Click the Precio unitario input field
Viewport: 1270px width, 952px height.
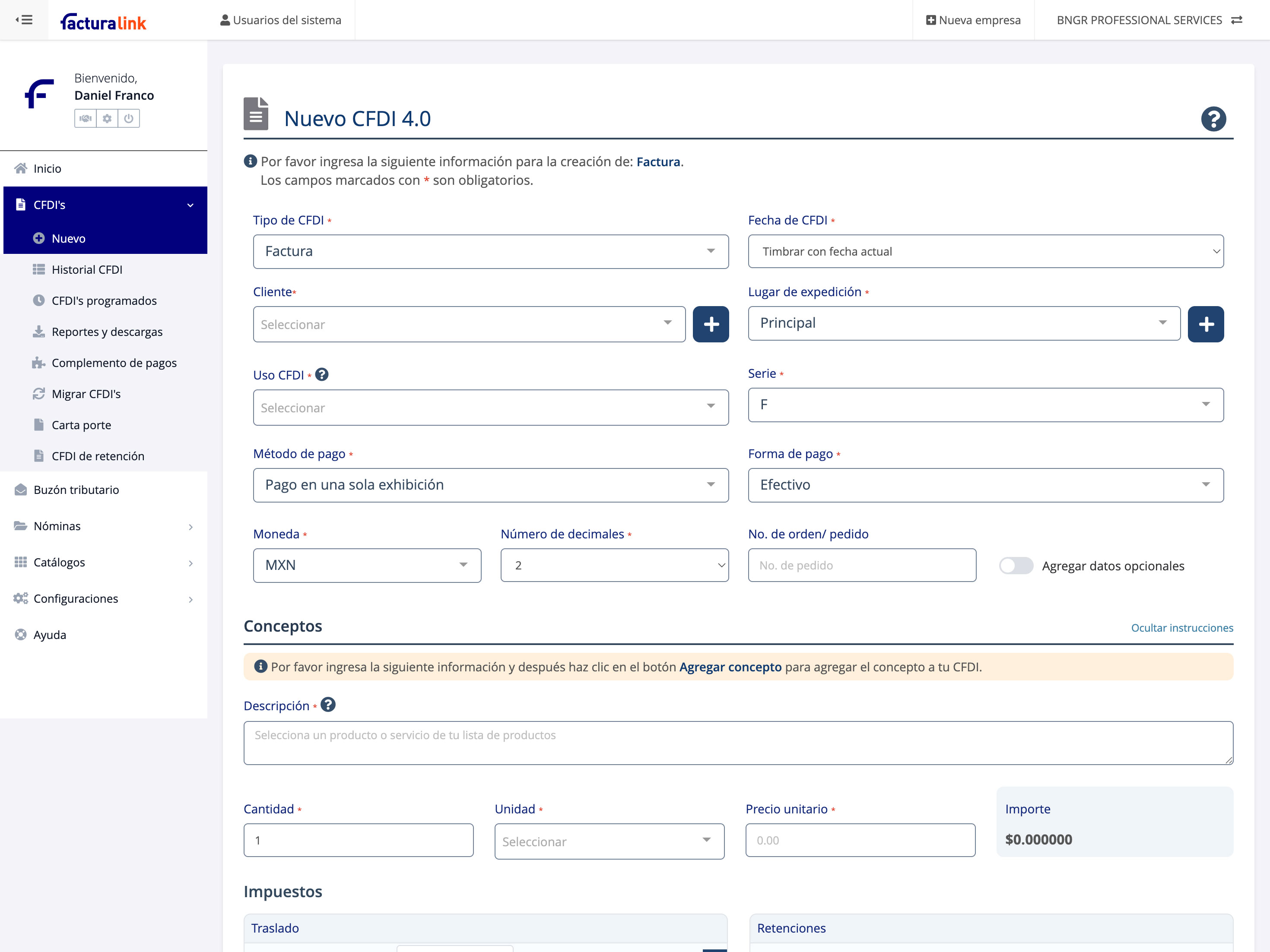click(860, 840)
